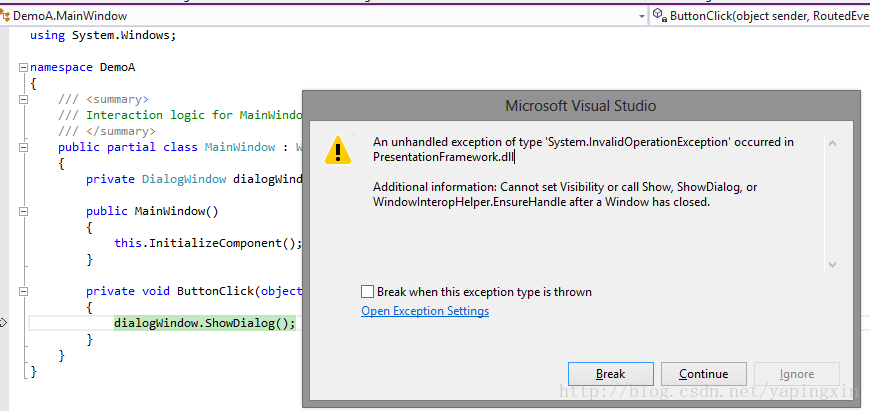Collapse the summary comment region
Viewport: 870px width, 411px height.
[x=23, y=100]
